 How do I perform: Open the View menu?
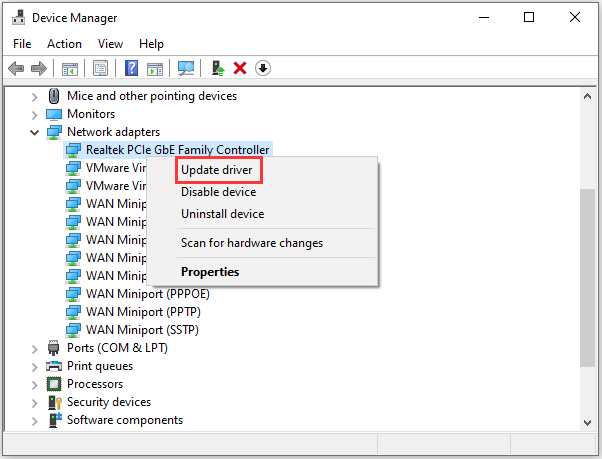point(110,44)
